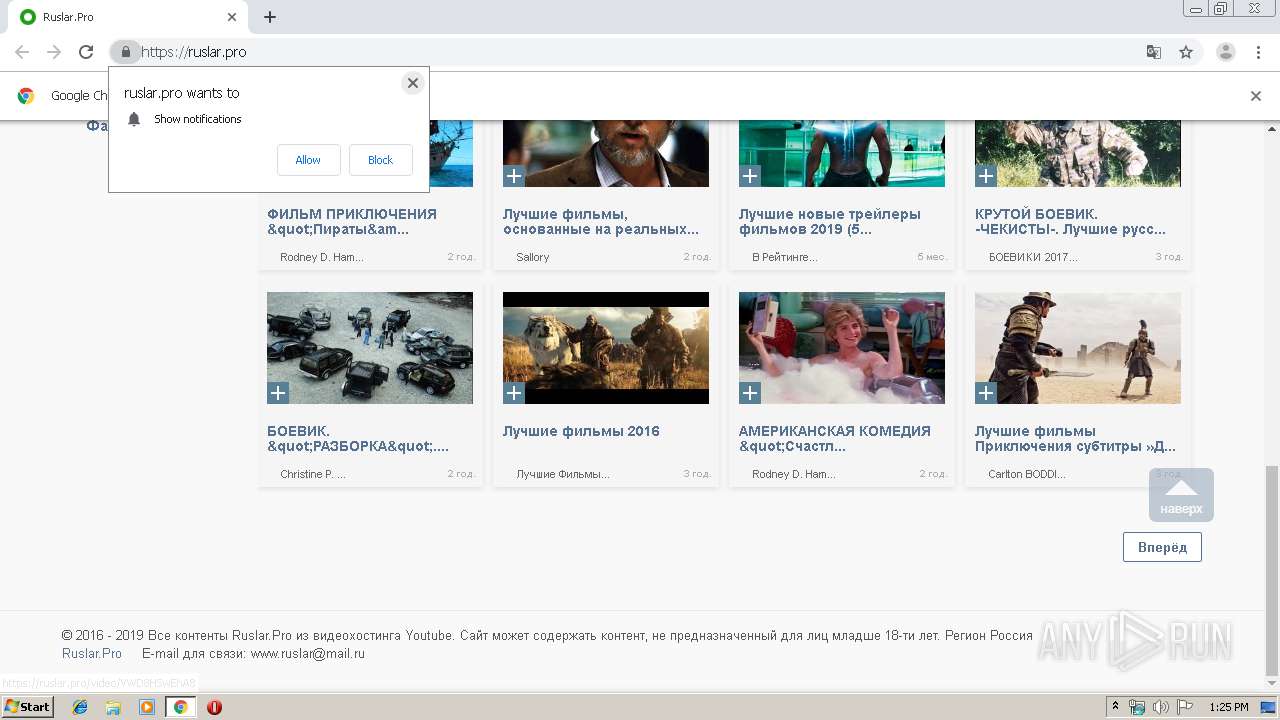Open the Лучшие фильмы 2016 thumbnail

pos(606,348)
